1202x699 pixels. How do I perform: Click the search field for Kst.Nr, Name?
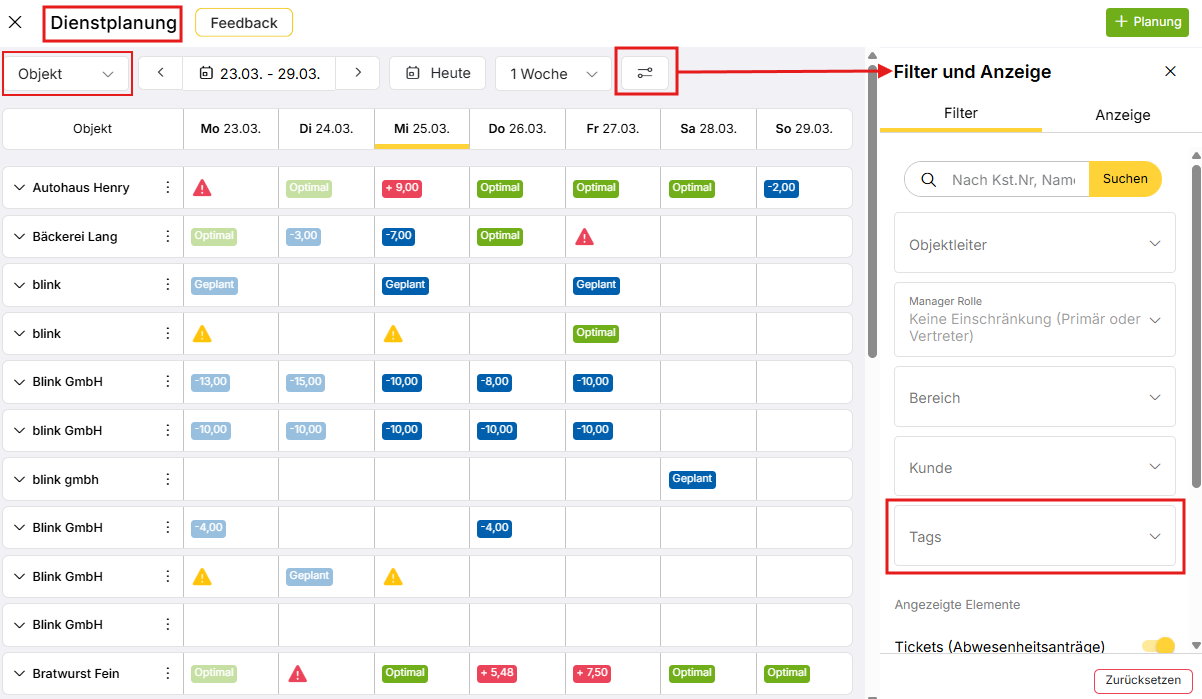click(1012, 179)
